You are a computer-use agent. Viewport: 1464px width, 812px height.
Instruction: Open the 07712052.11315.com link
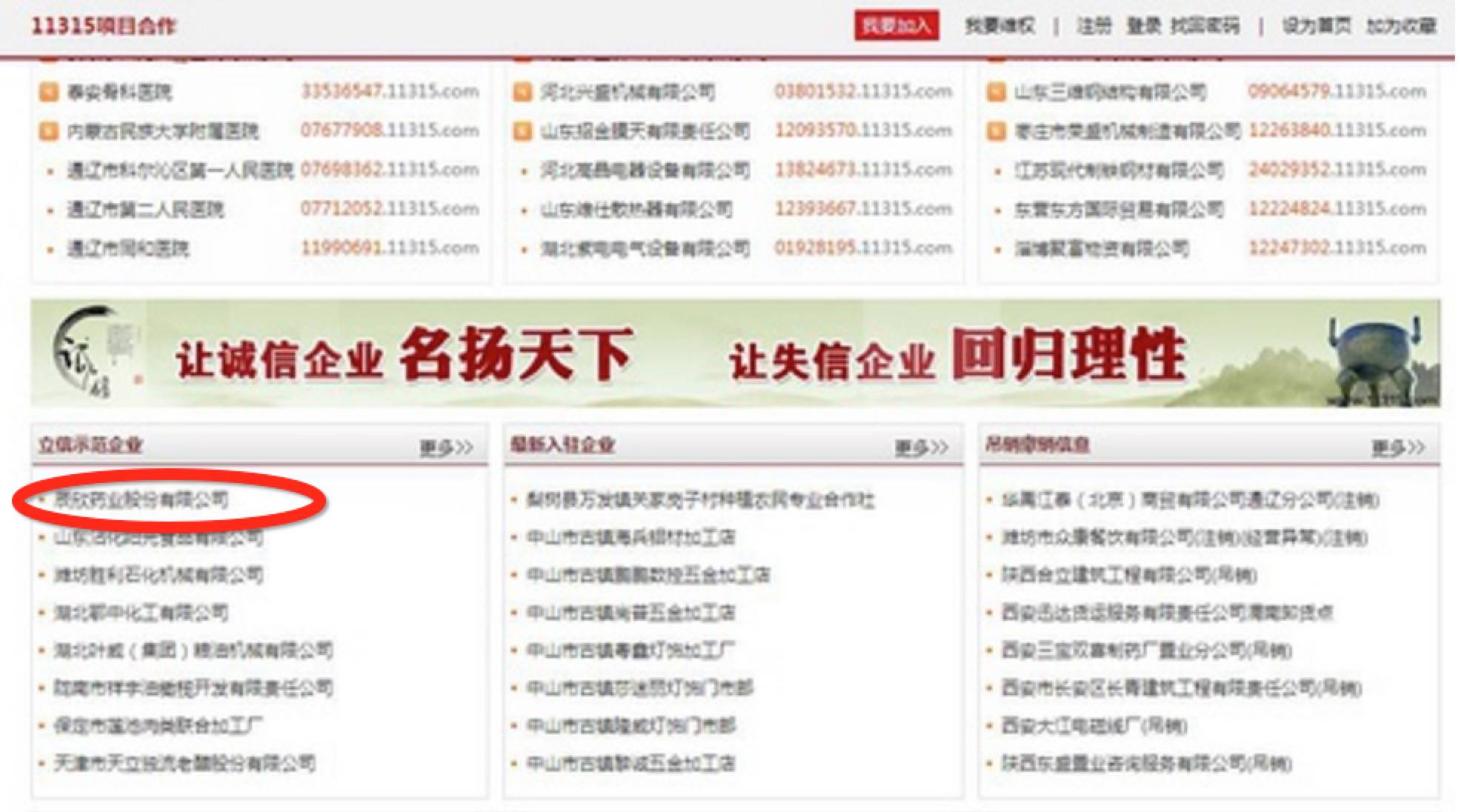(389, 209)
